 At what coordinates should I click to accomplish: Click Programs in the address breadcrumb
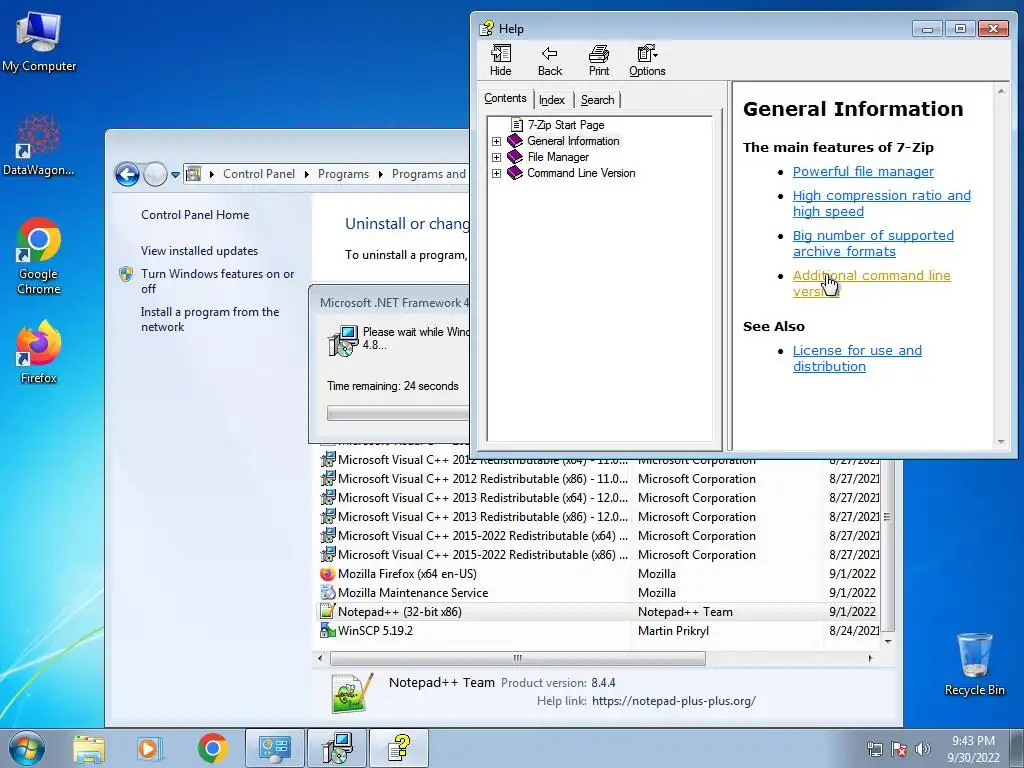tap(344, 174)
